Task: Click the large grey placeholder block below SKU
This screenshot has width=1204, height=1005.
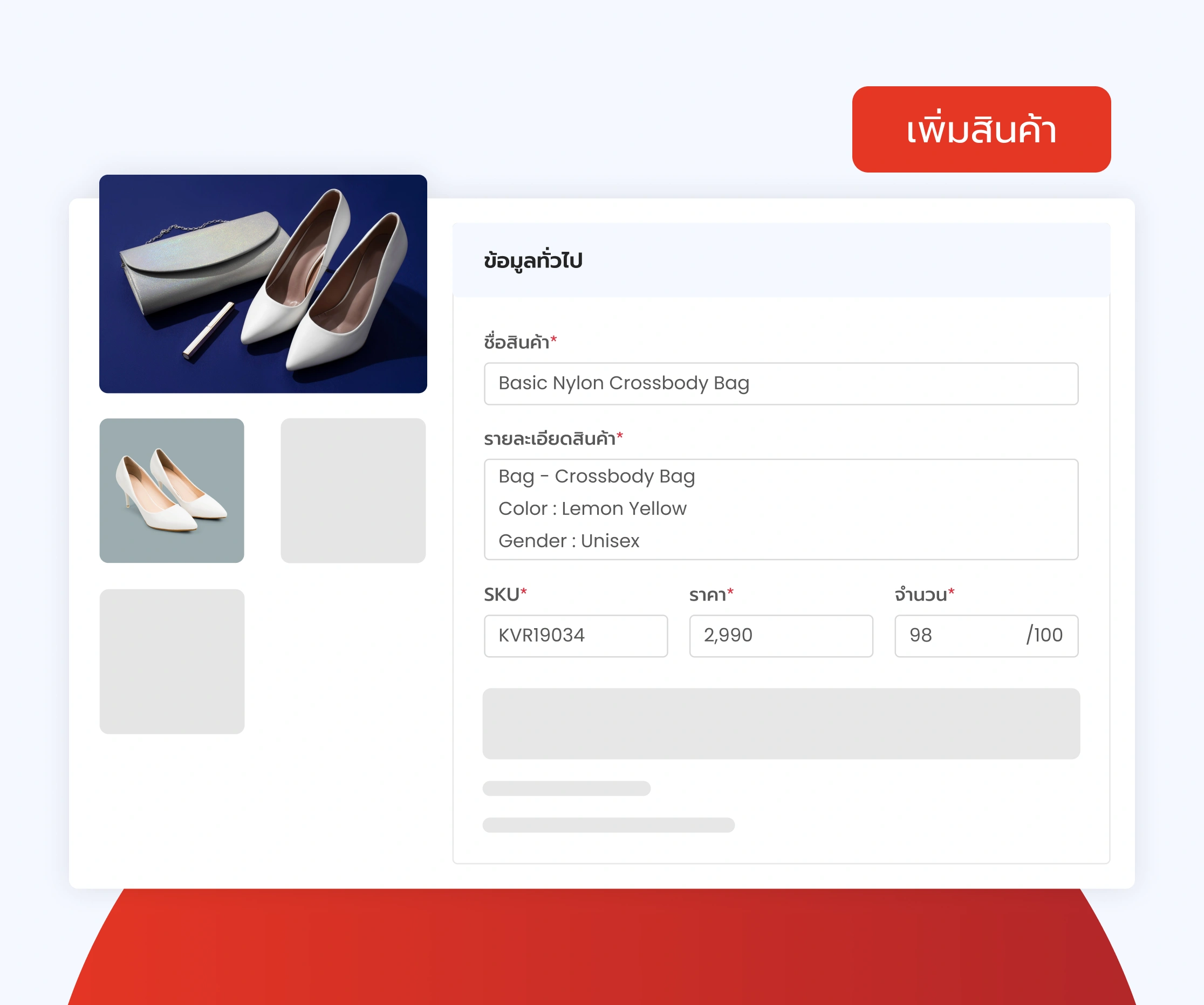Action: coord(781,724)
